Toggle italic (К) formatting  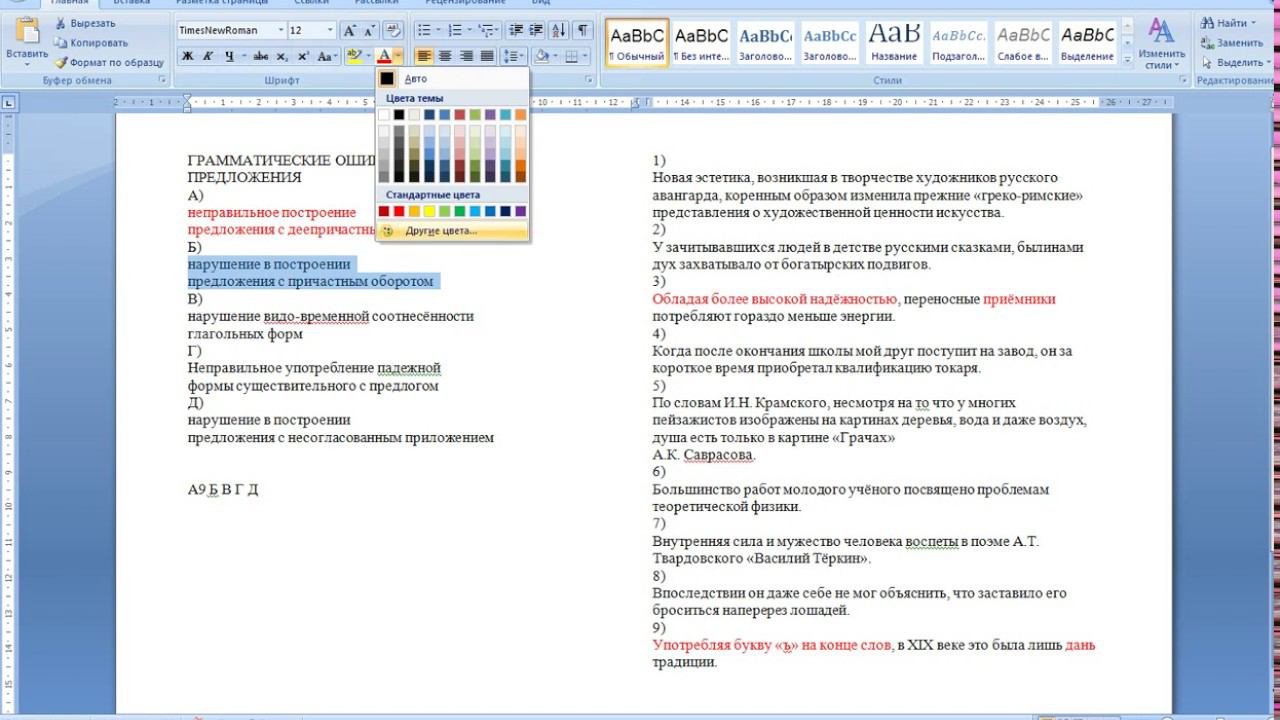click(209, 57)
